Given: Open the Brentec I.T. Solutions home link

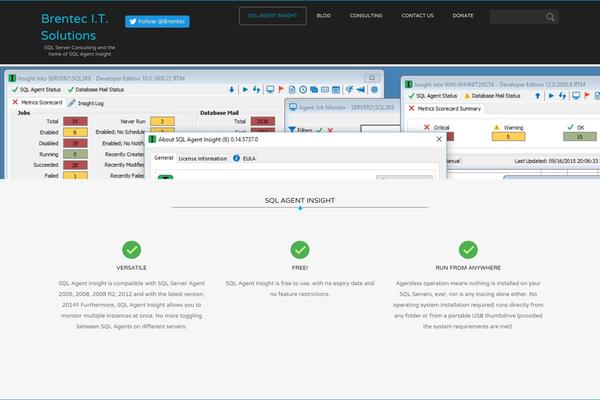Looking at the screenshot, I should point(75,27).
